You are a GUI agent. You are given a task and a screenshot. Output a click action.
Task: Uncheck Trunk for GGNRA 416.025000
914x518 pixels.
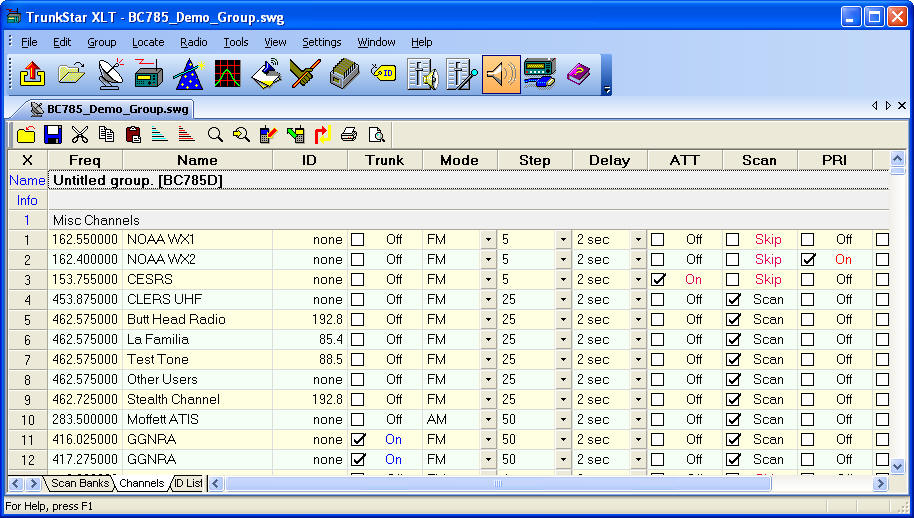pyautogui.click(x=357, y=439)
